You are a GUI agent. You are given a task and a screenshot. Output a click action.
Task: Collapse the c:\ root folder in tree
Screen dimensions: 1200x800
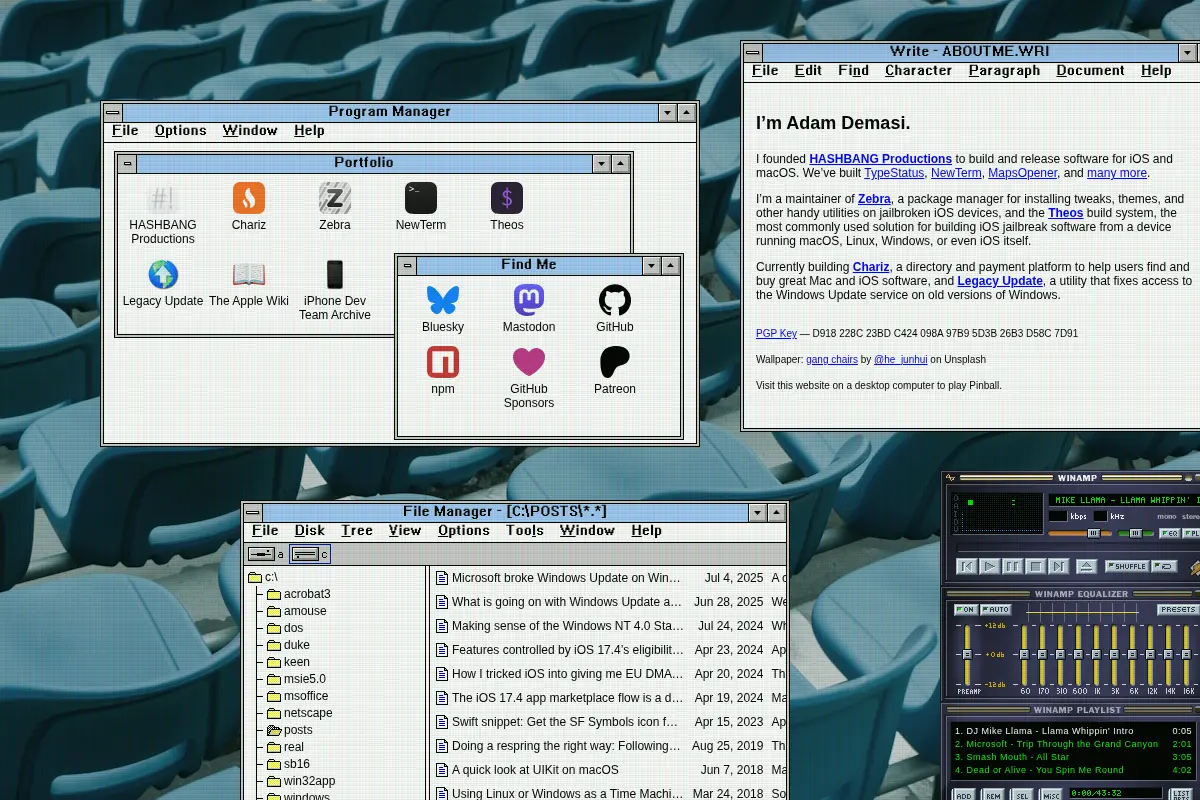coord(262,577)
